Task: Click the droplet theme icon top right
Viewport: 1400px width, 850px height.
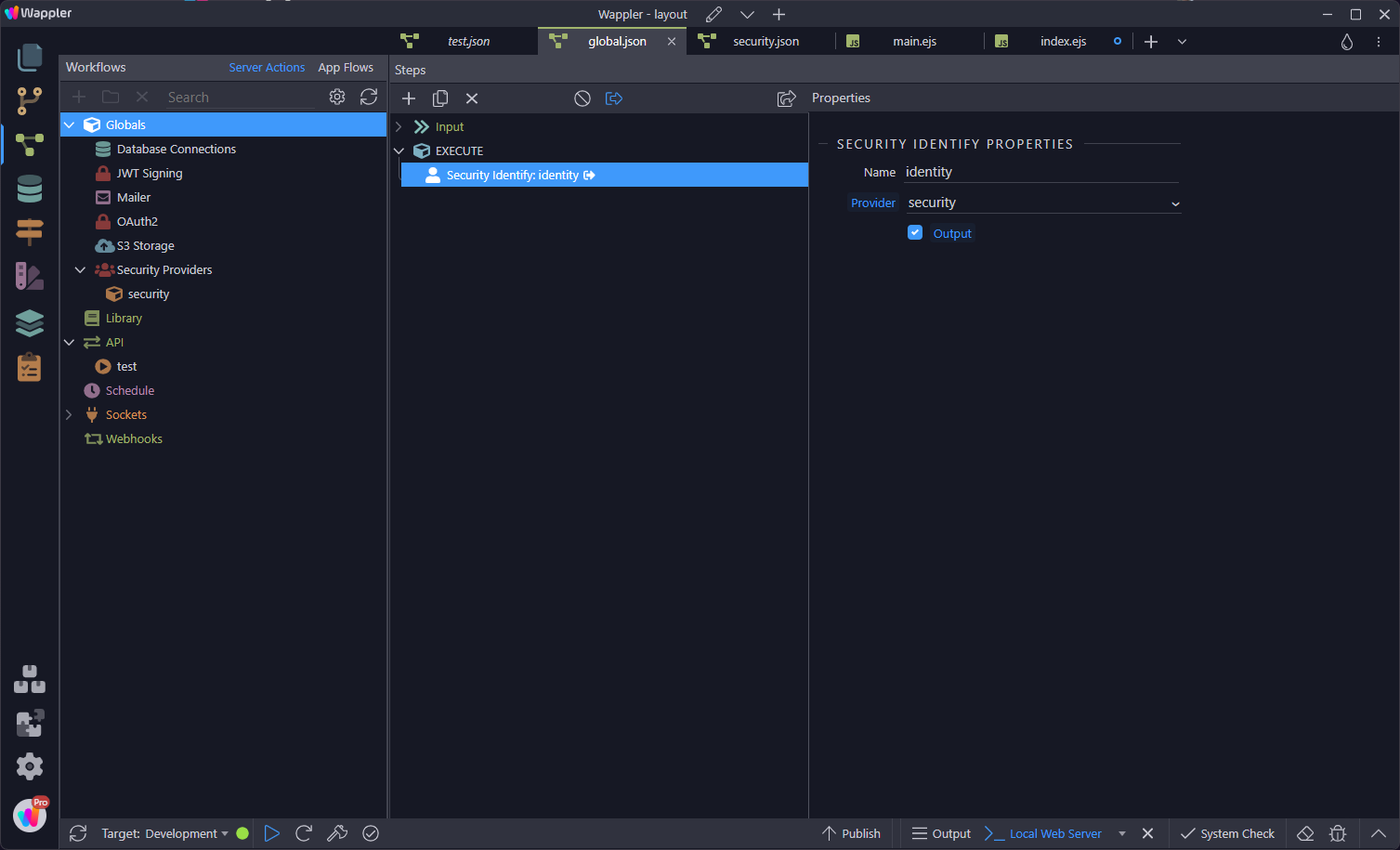Action: (x=1347, y=42)
